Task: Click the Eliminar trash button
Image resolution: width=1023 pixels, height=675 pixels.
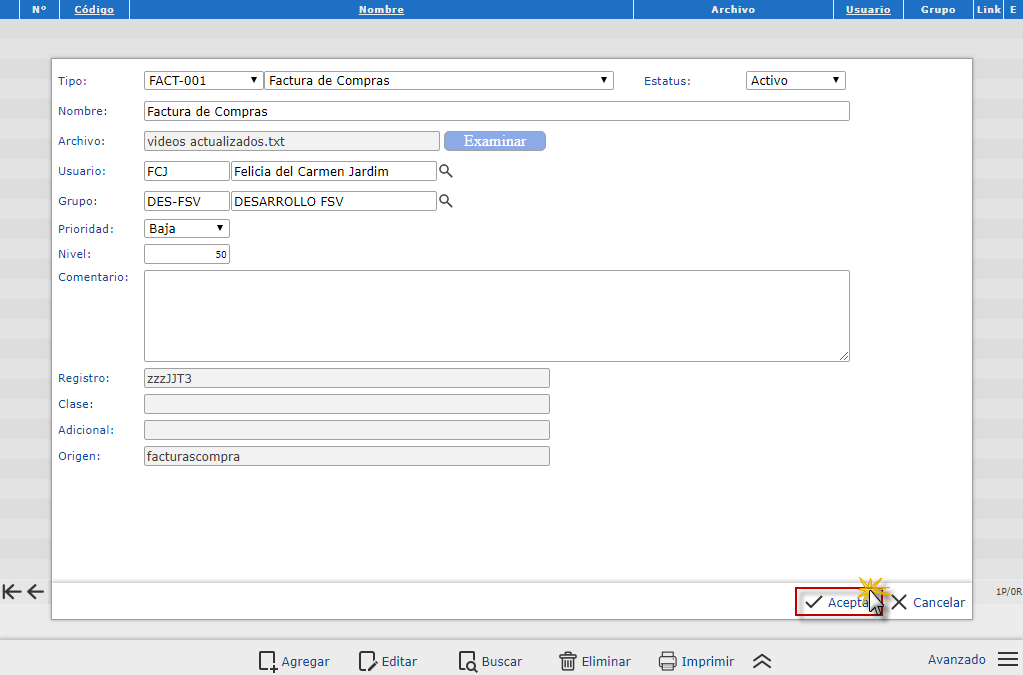Action: 595,661
